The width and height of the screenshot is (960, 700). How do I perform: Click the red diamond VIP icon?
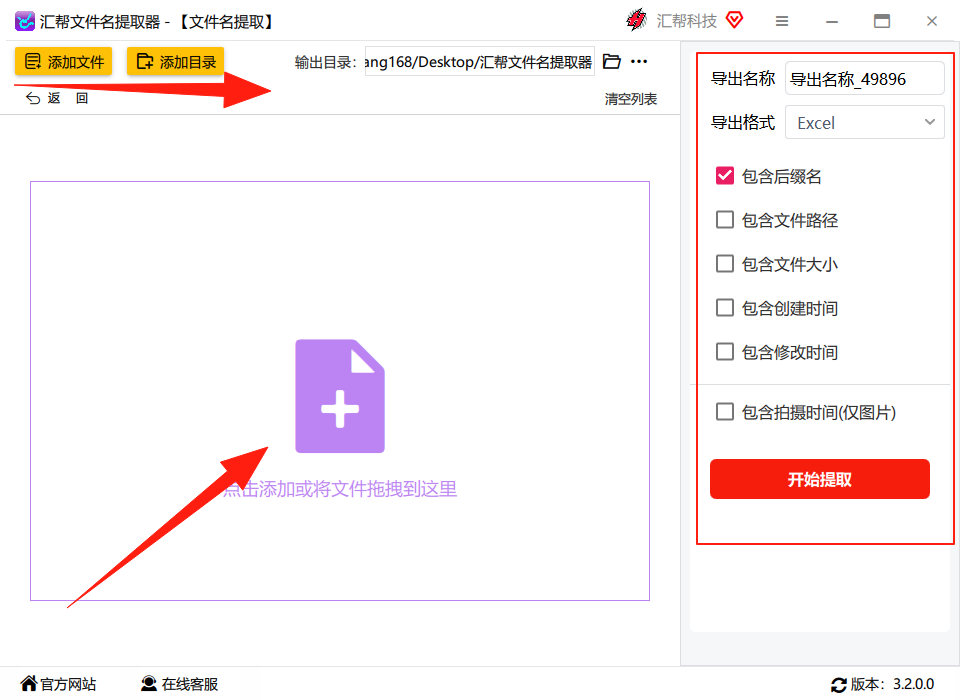pos(734,20)
